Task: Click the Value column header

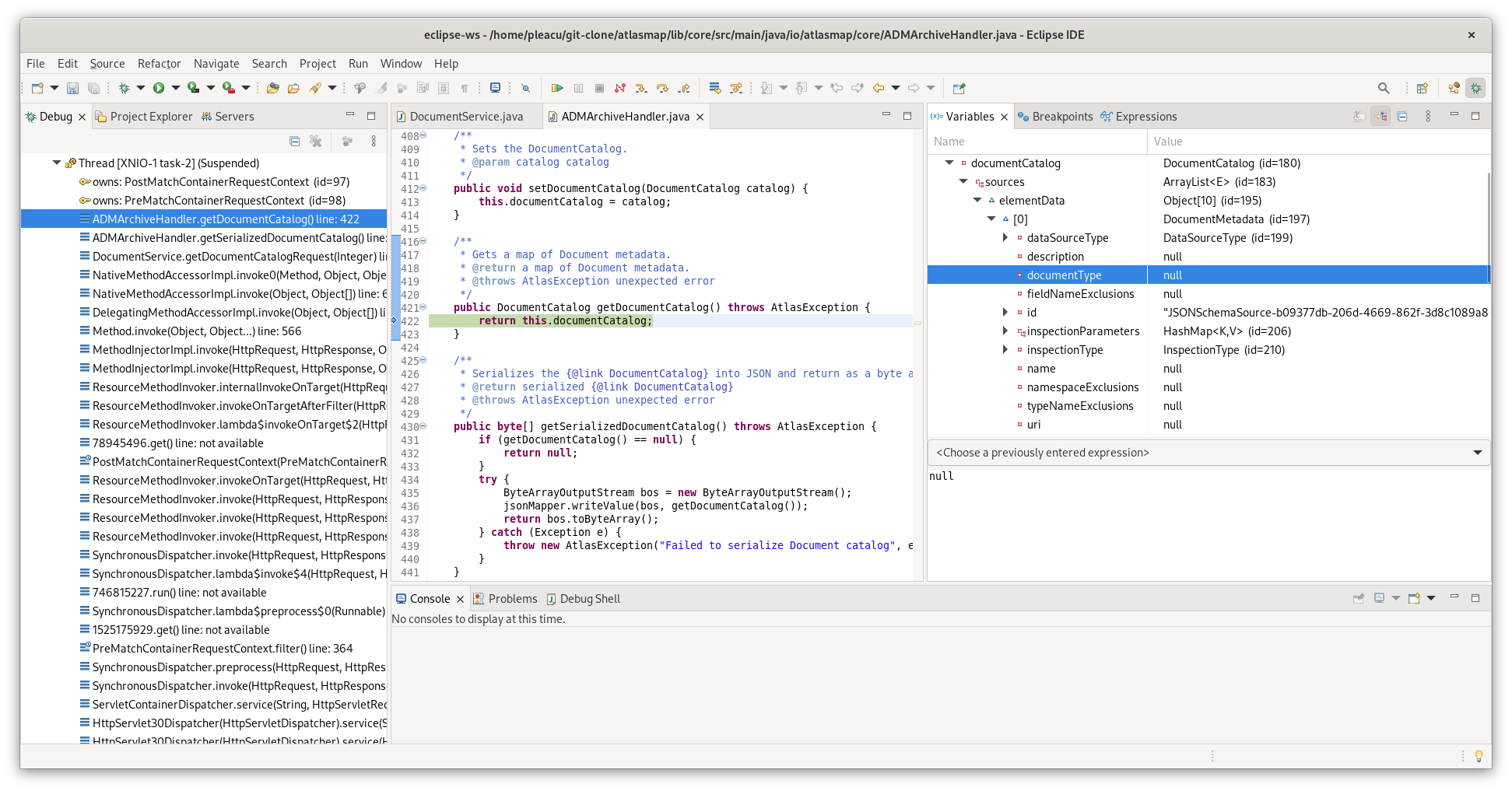Action: [1318, 142]
